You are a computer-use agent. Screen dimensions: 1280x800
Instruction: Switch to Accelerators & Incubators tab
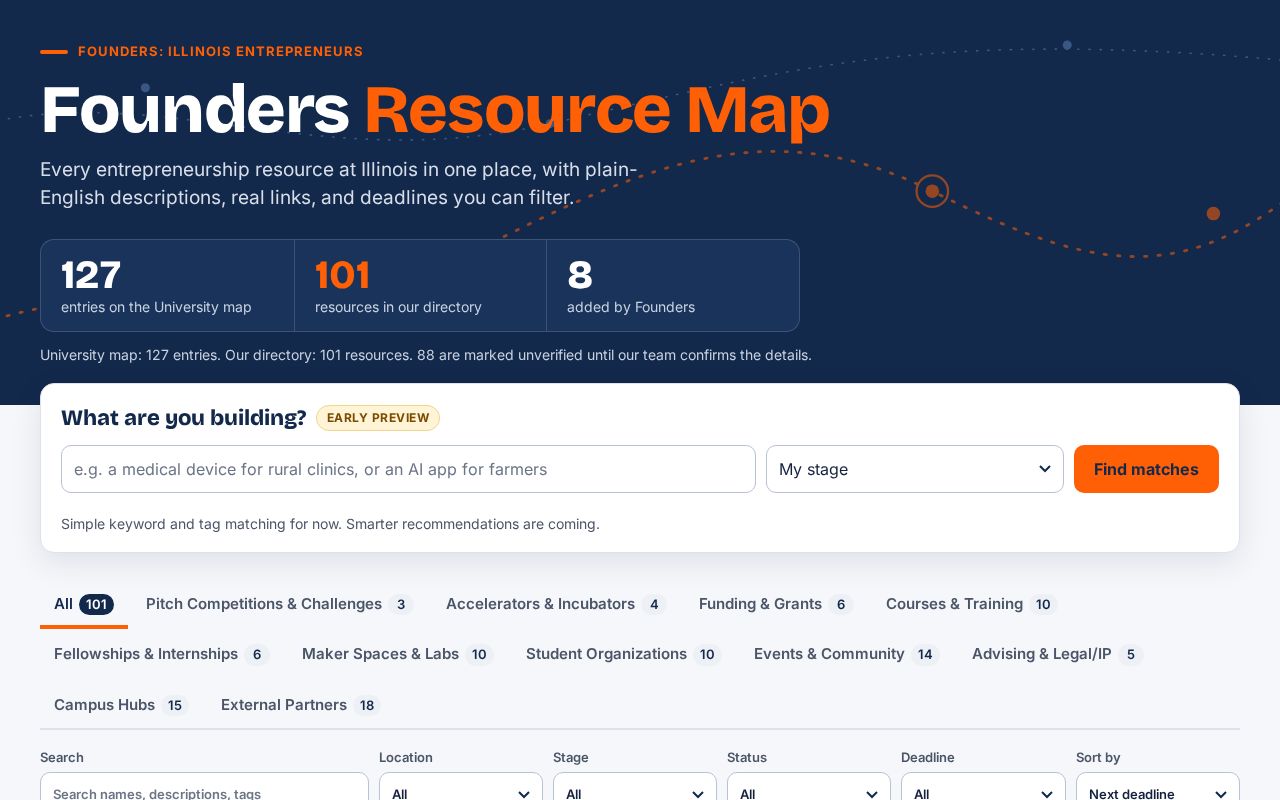[555, 604]
